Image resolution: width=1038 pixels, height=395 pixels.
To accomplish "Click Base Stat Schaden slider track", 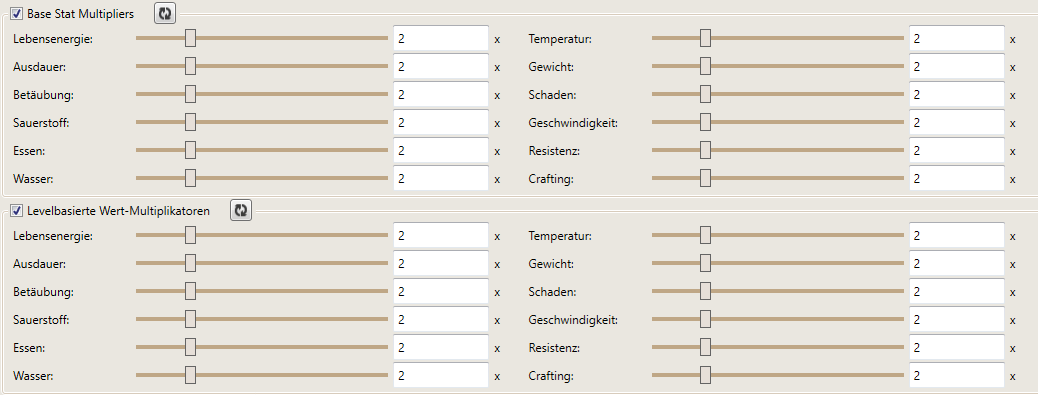I will [778, 95].
